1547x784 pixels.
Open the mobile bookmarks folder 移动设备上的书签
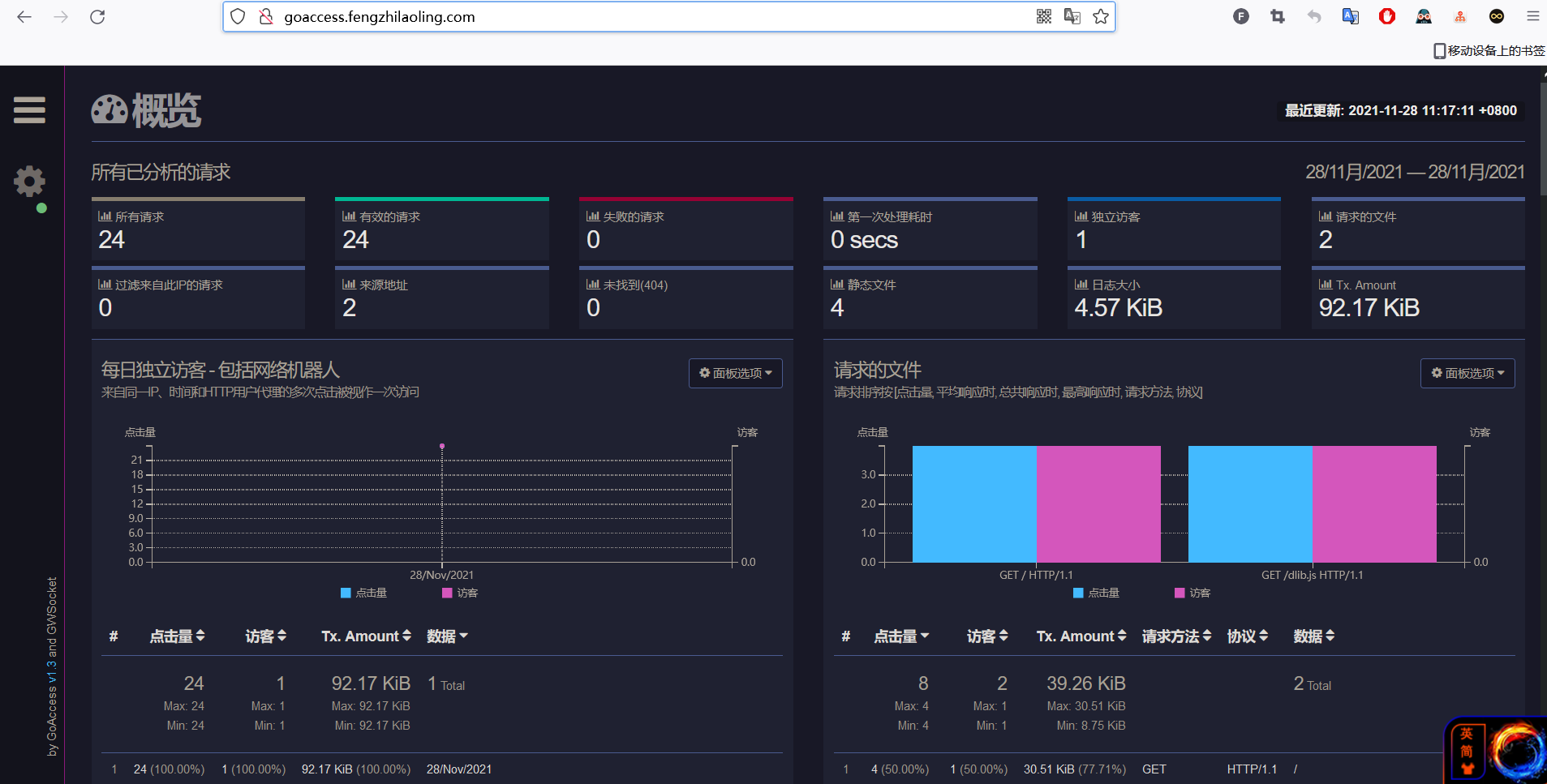point(1489,50)
